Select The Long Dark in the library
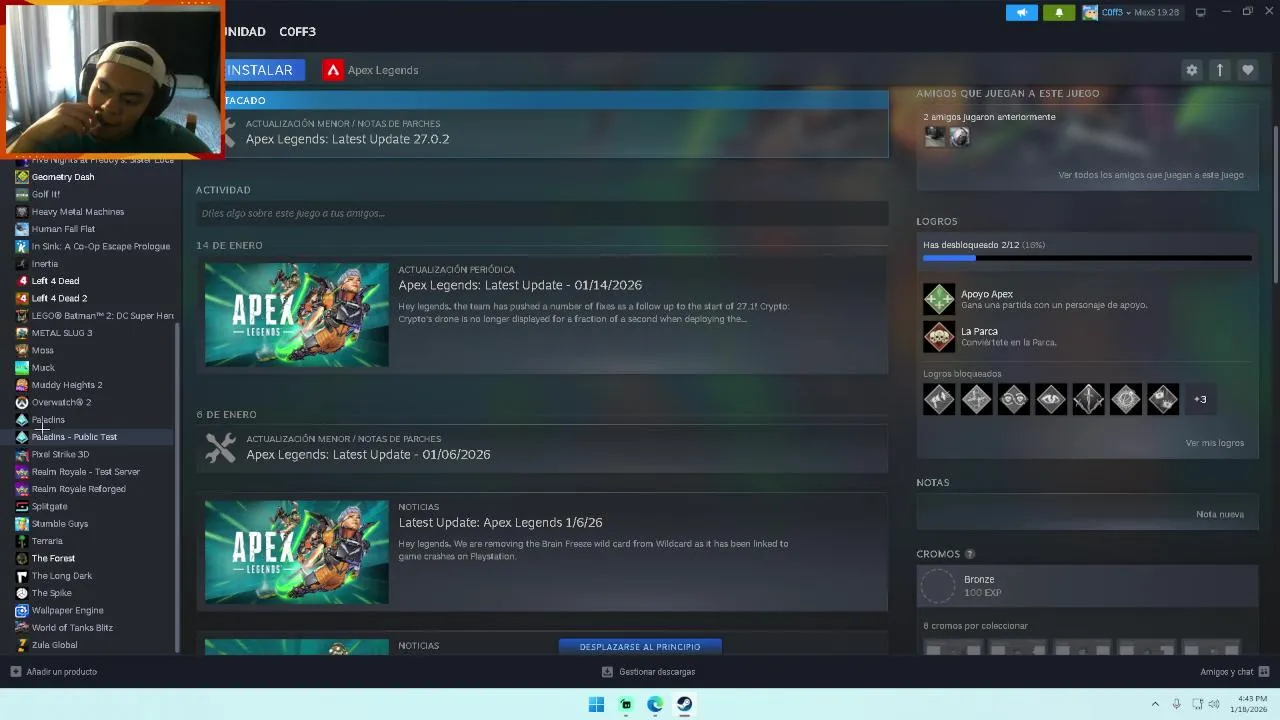 pyautogui.click(x=62, y=576)
